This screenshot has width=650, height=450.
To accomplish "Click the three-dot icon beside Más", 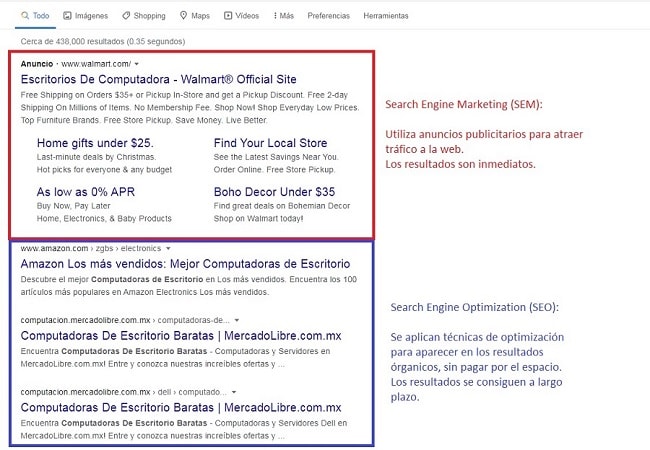I will pyautogui.click(x=275, y=16).
